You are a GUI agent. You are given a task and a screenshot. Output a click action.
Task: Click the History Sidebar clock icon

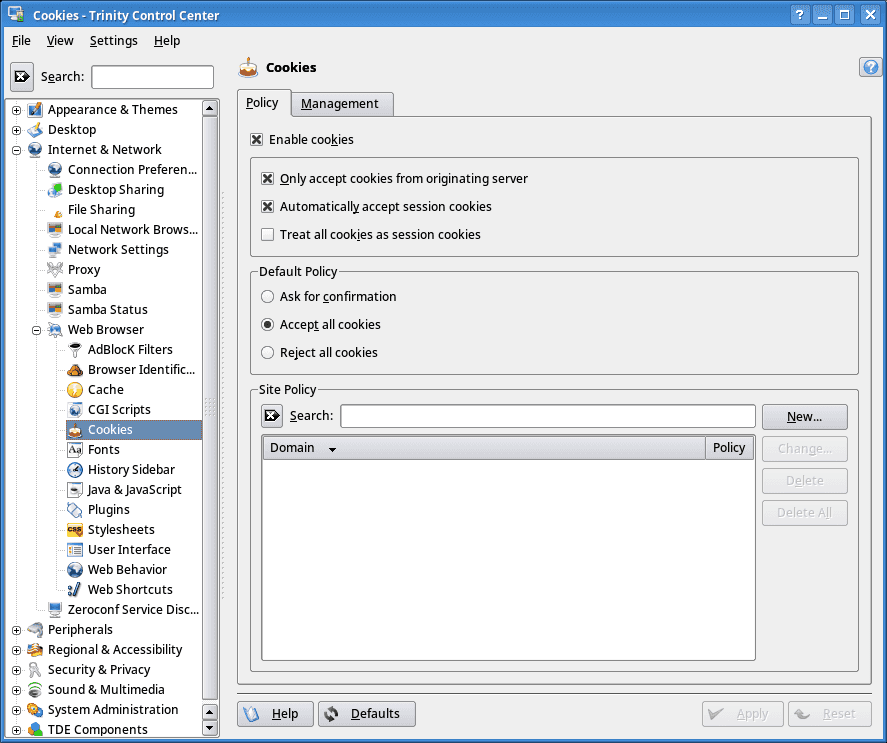pos(75,470)
